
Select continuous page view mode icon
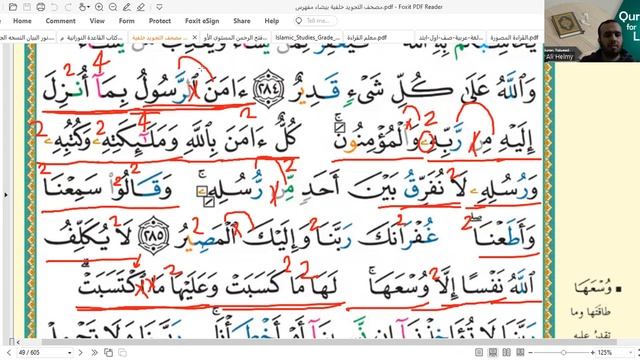pos(493,352)
